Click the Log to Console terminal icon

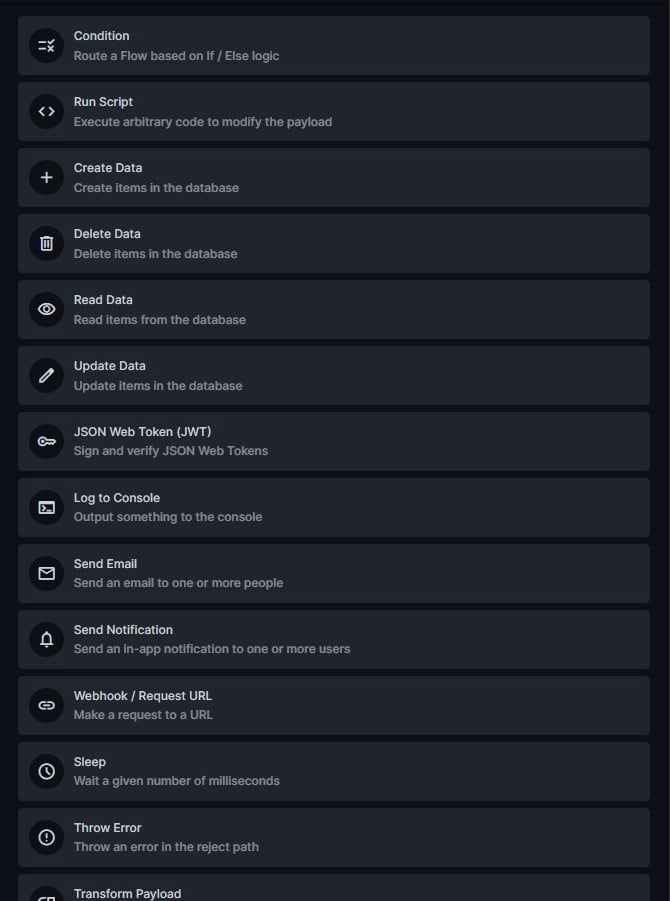coord(46,508)
